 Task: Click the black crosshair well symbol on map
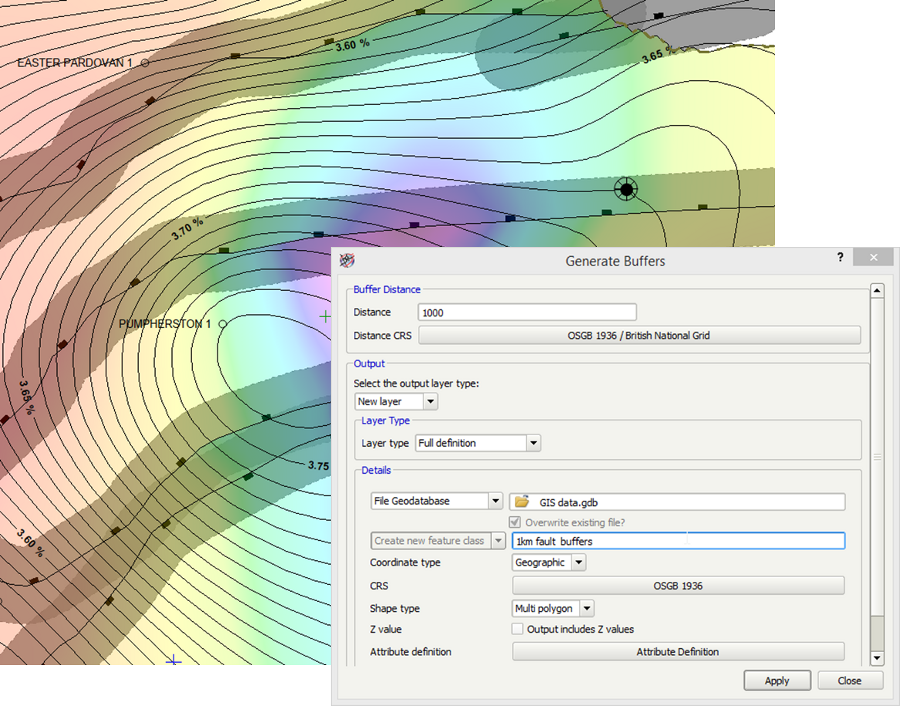626,188
